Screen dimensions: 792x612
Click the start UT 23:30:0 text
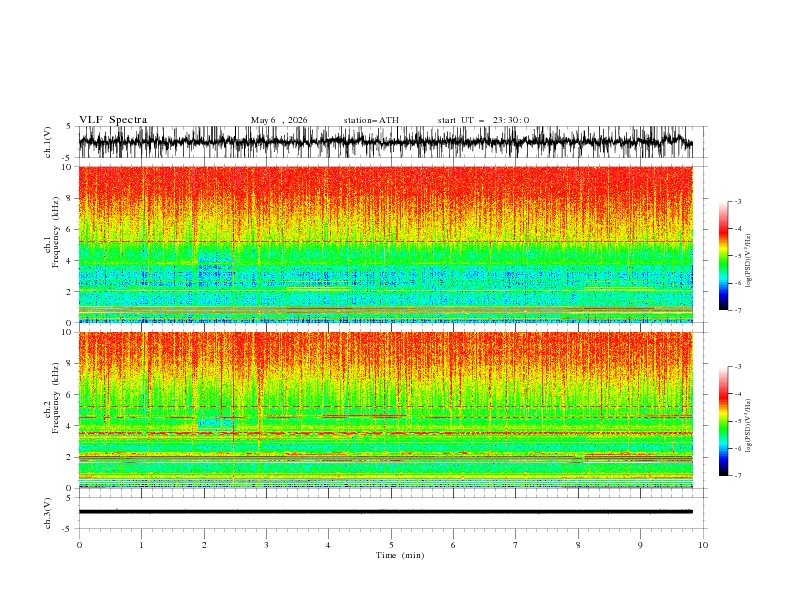pos(483,120)
